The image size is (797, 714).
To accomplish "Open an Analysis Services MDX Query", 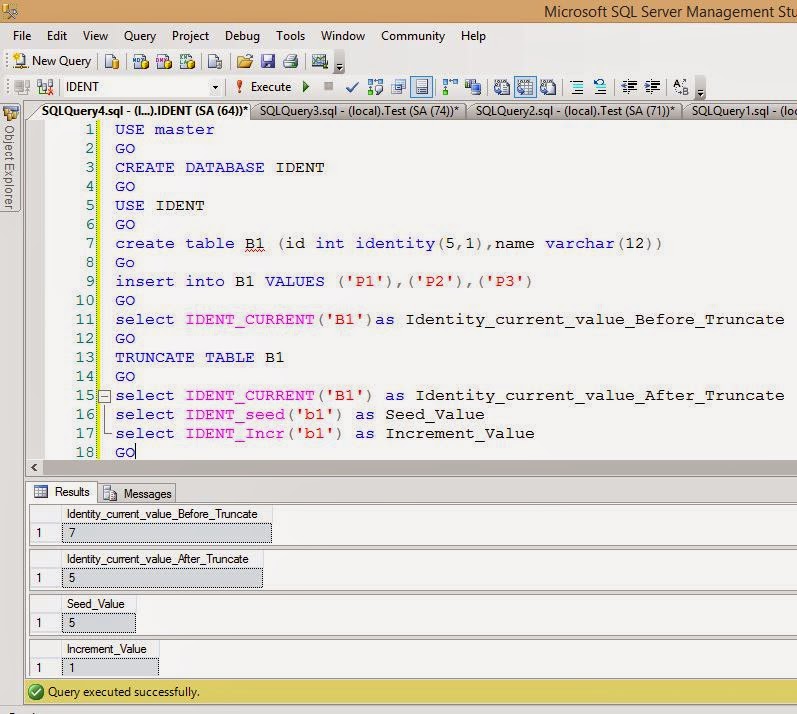I will click(x=140, y=61).
